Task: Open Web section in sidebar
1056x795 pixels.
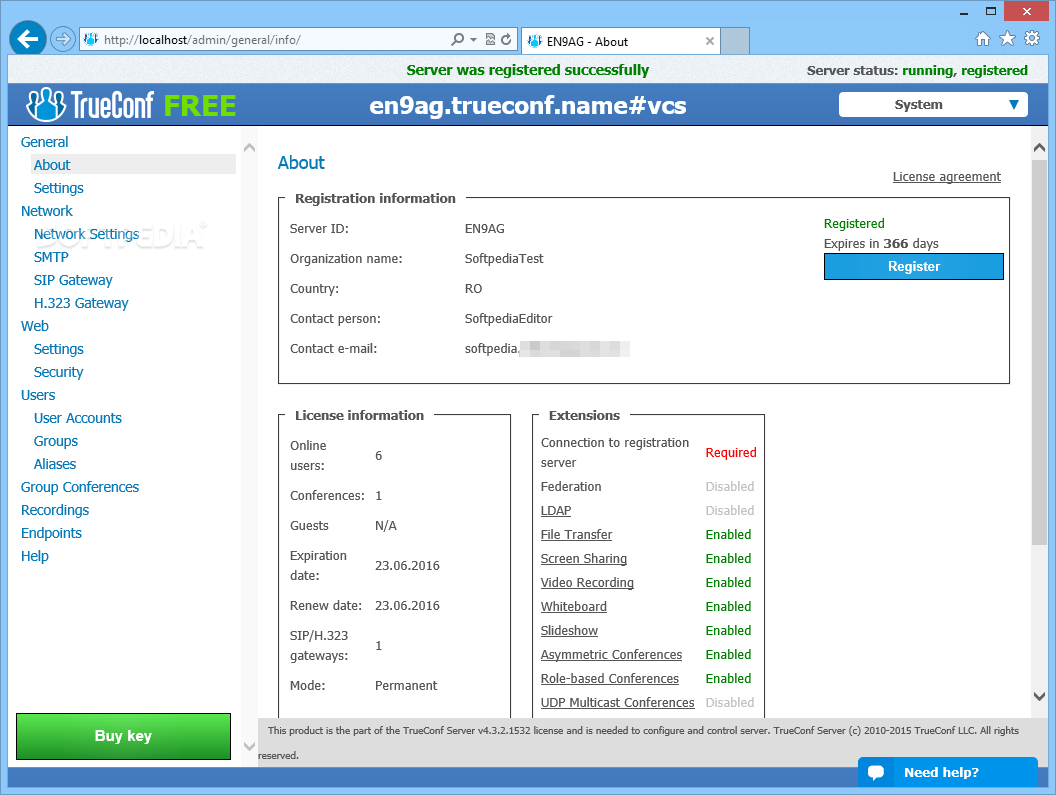Action: (x=34, y=326)
